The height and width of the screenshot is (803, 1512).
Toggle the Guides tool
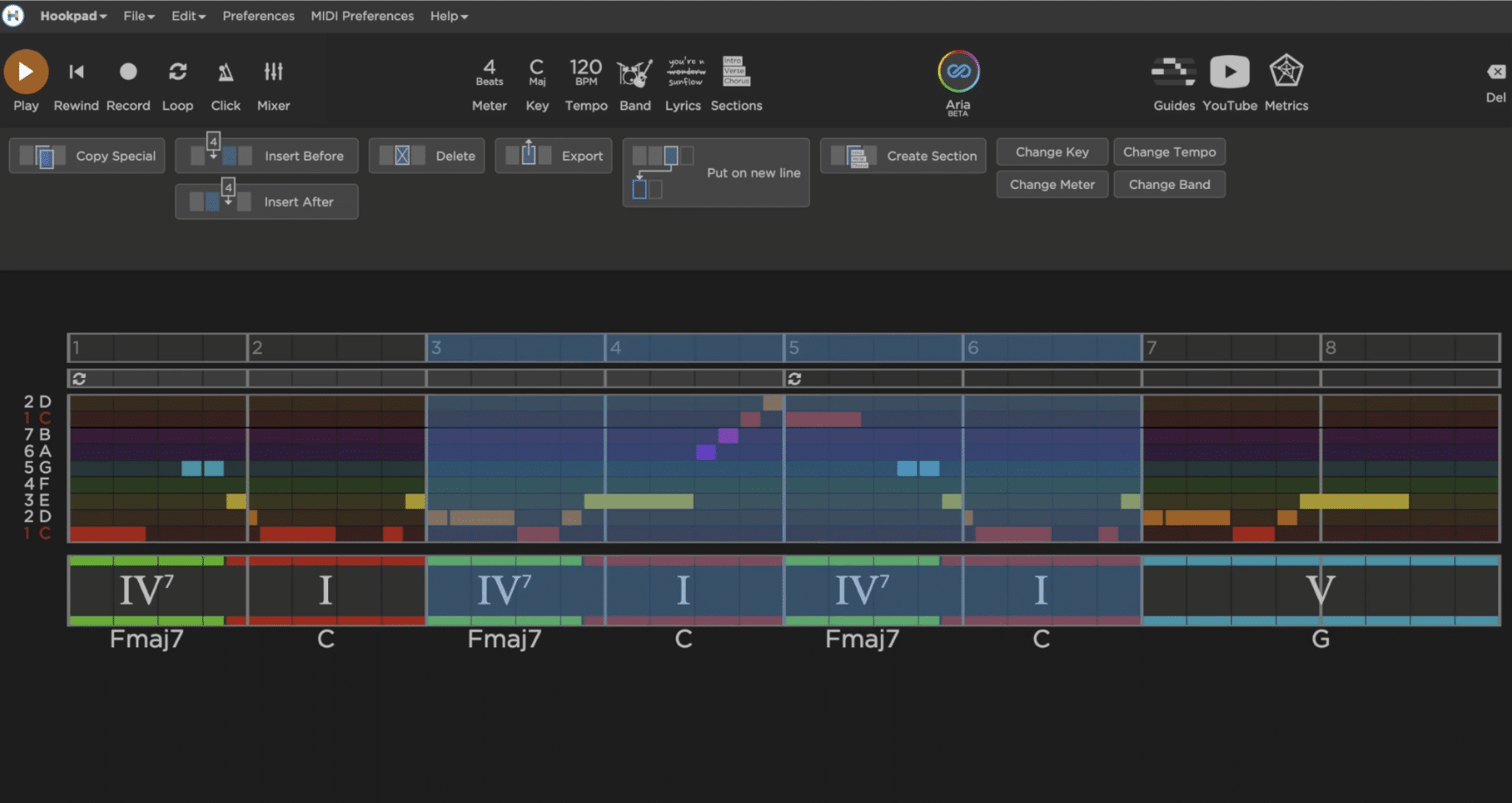(1173, 85)
